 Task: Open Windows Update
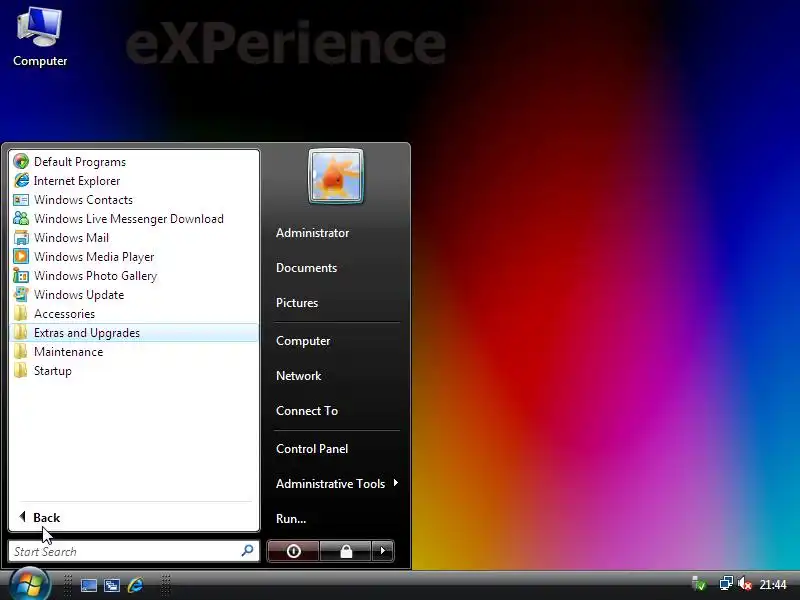coord(134,294)
